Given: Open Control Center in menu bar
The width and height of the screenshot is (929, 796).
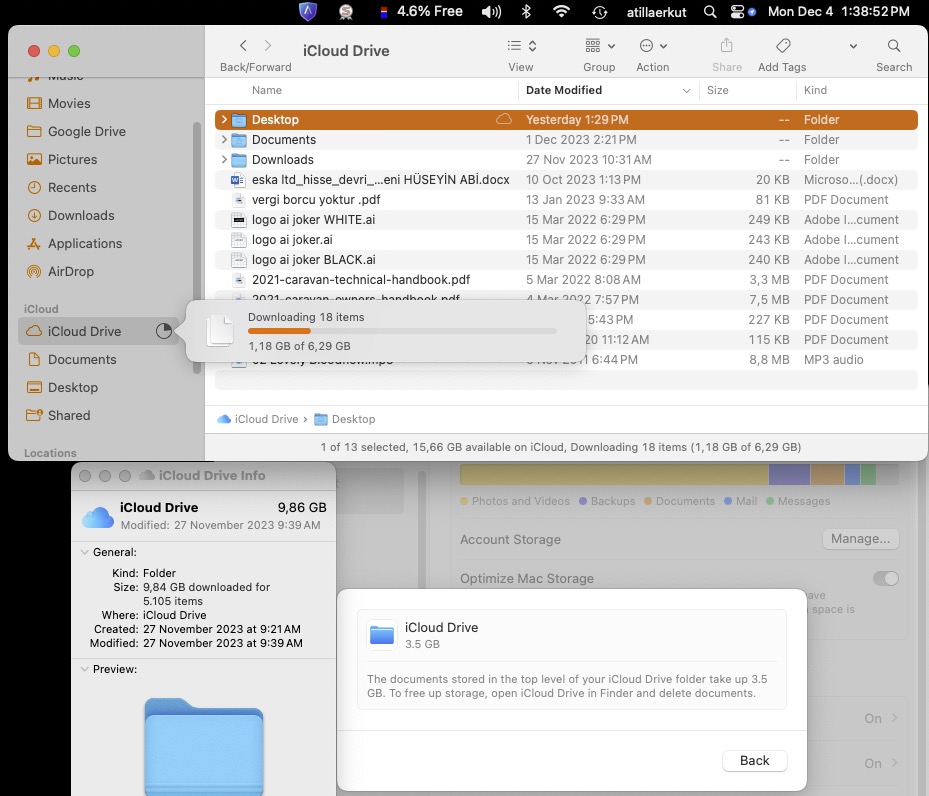Looking at the screenshot, I should click(x=737, y=12).
